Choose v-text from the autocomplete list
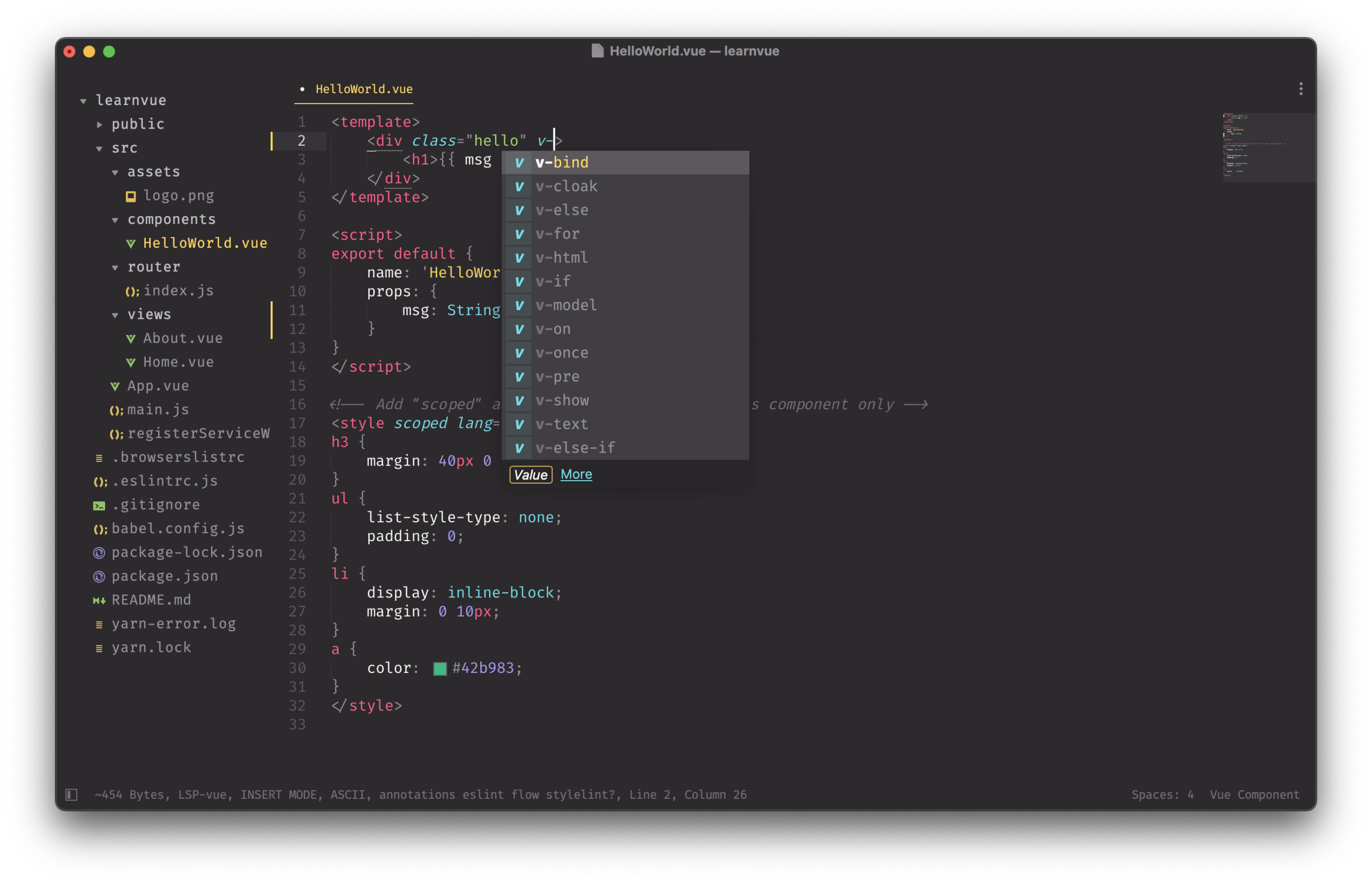The width and height of the screenshot is (1372, 884). click(626, 424)
